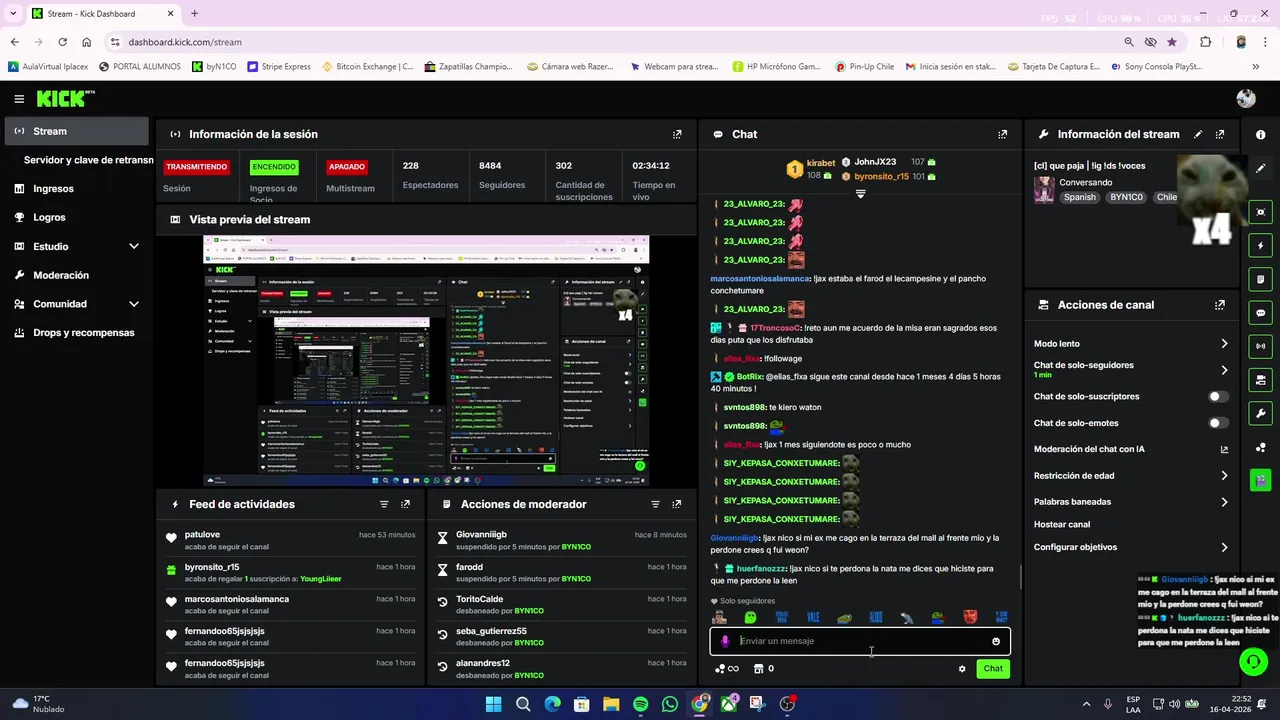
Task: Show more bookmarks with the chevron
Action: pyautogui.click(x=1256, y=67)
